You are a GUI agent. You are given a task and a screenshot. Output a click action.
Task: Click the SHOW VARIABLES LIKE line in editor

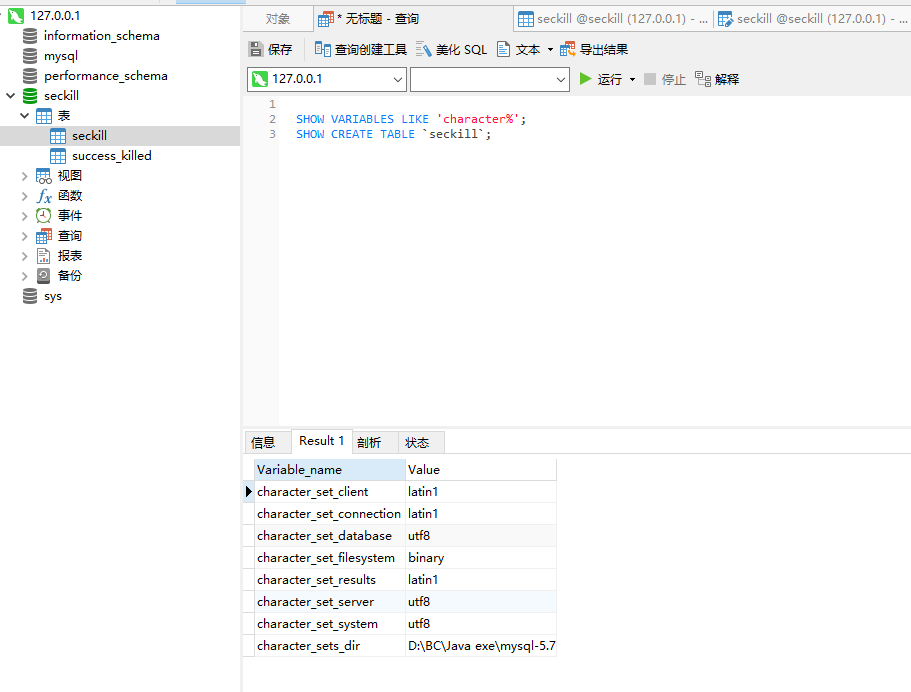[x=411, y=119]
